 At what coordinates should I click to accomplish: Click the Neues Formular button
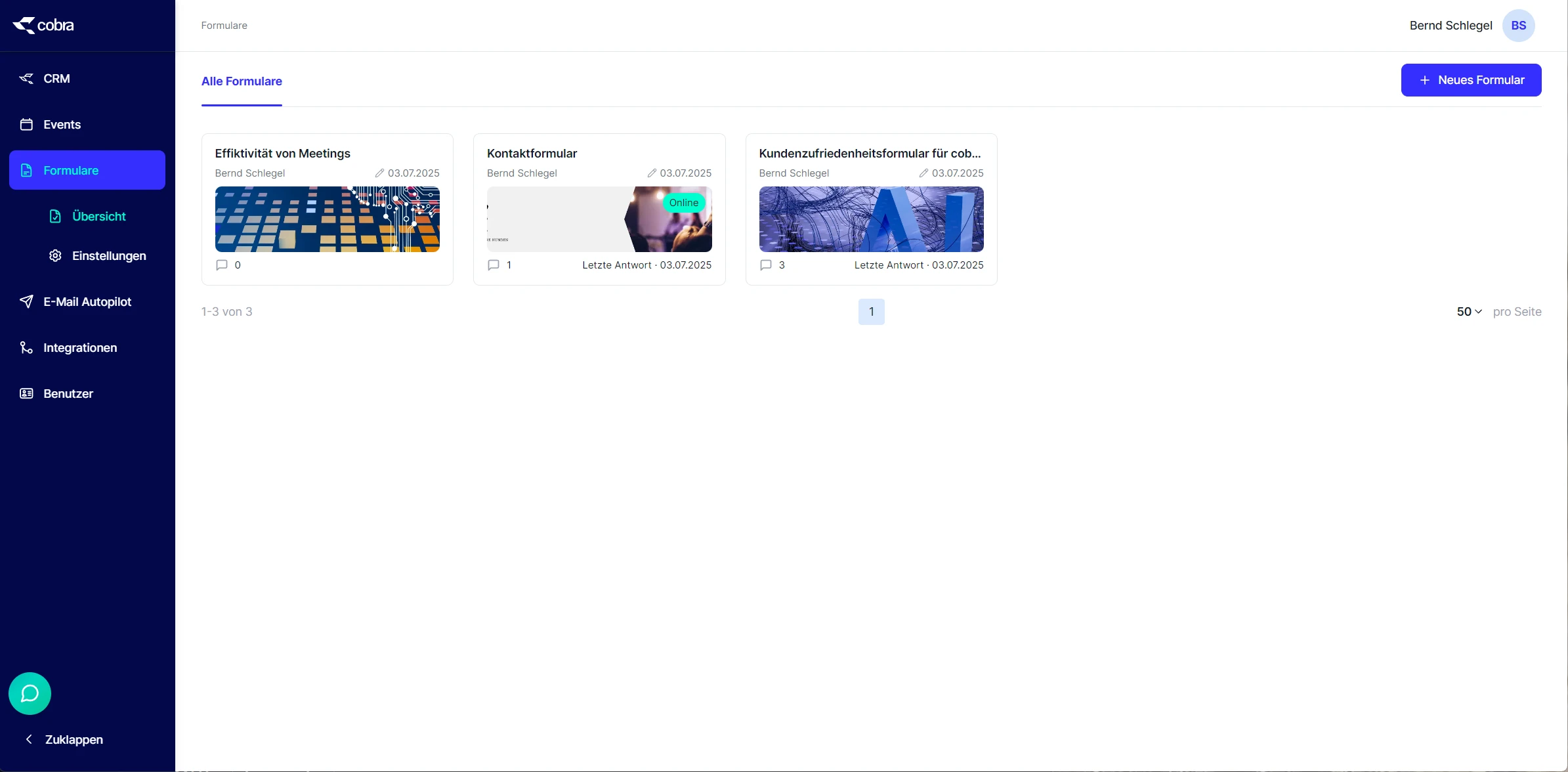(1471, 80)
